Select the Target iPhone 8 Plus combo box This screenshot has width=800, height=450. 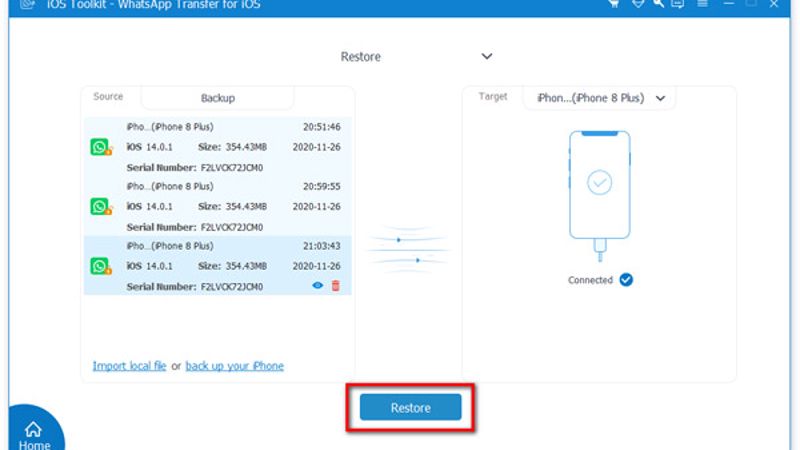point(599,98)
